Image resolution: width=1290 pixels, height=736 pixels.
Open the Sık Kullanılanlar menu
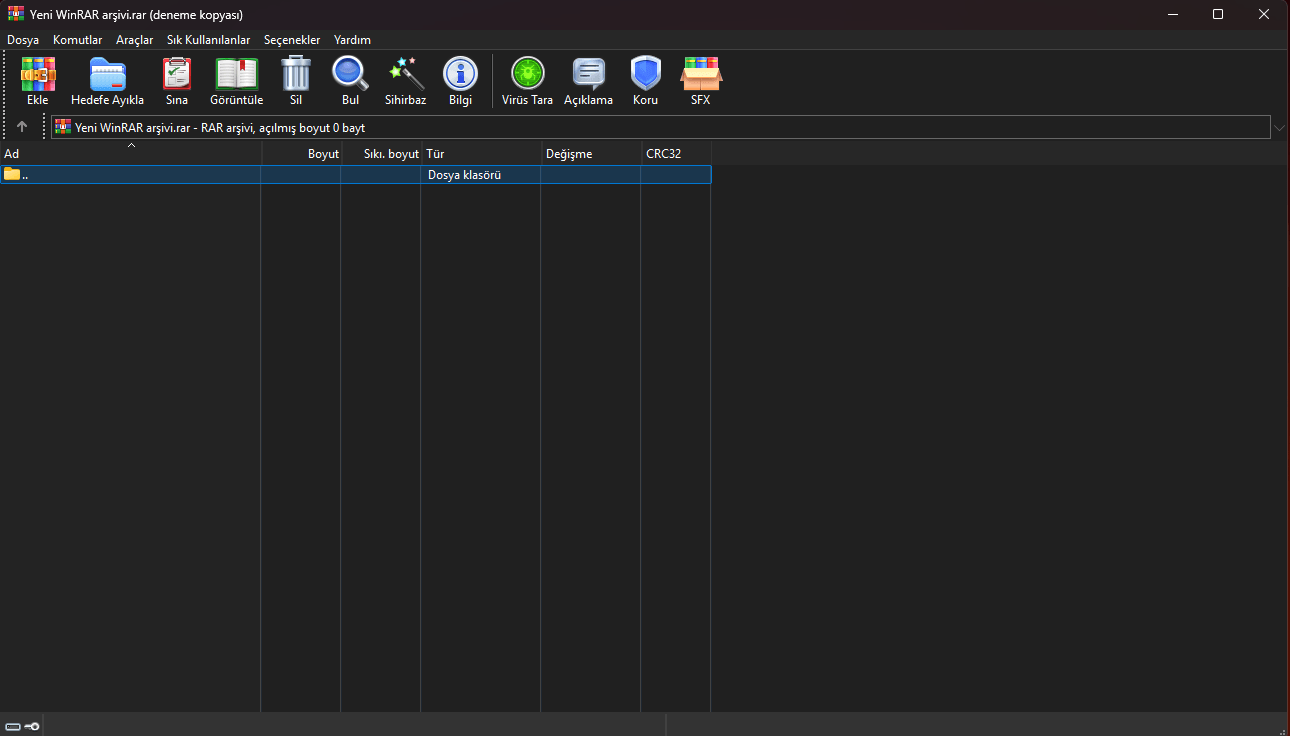(x=208, y=40)
